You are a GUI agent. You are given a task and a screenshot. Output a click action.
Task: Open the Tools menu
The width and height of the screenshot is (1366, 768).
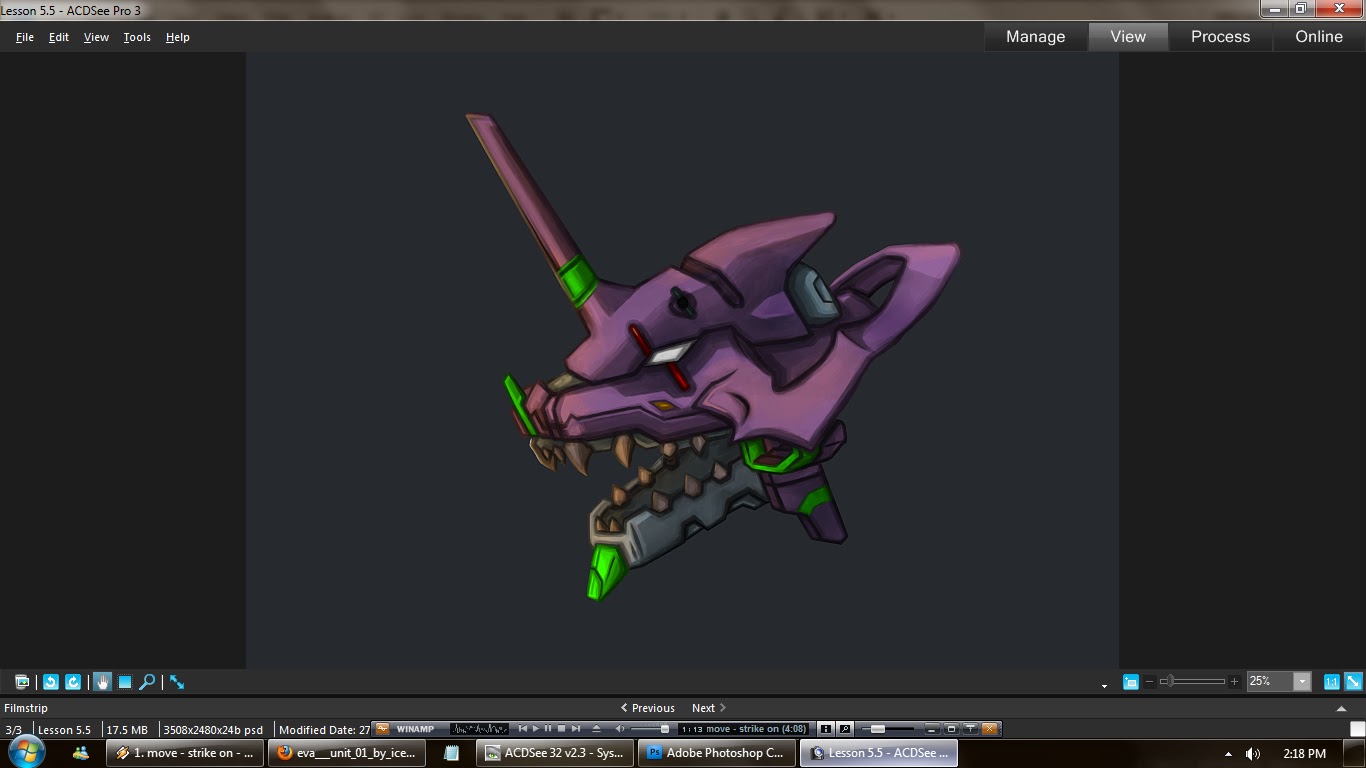pos(137,37)
